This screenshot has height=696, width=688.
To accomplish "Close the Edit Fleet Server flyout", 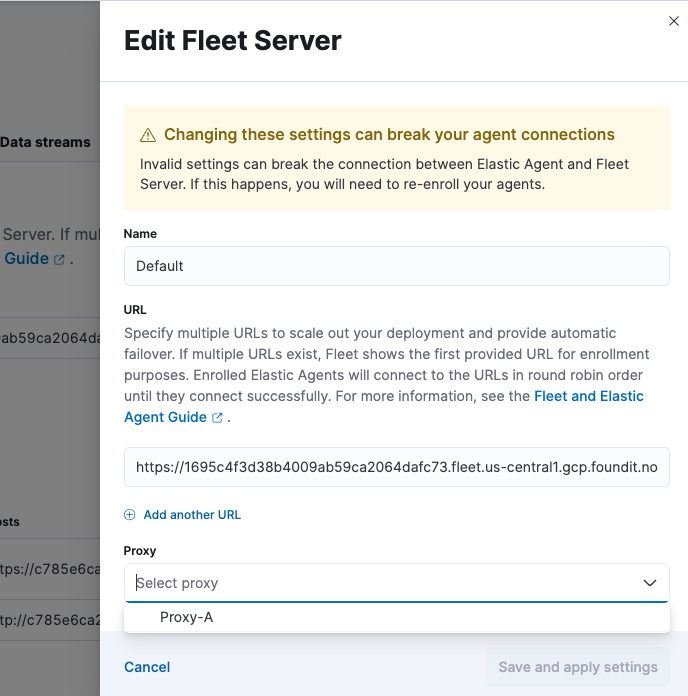I will click(673, 21).
